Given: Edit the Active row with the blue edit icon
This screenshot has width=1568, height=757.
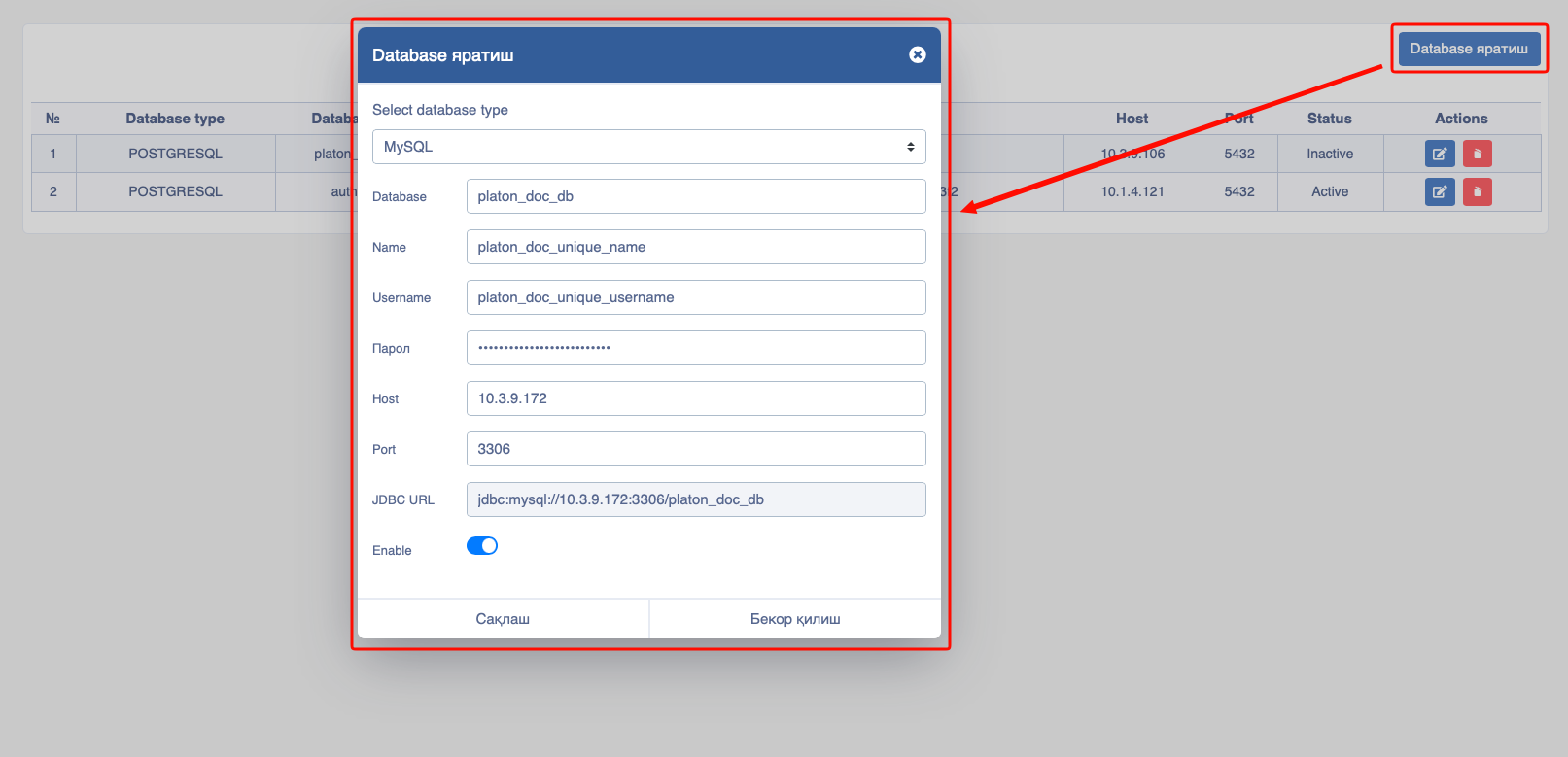Looking at the screenshot, I should tap(1440, 191).
